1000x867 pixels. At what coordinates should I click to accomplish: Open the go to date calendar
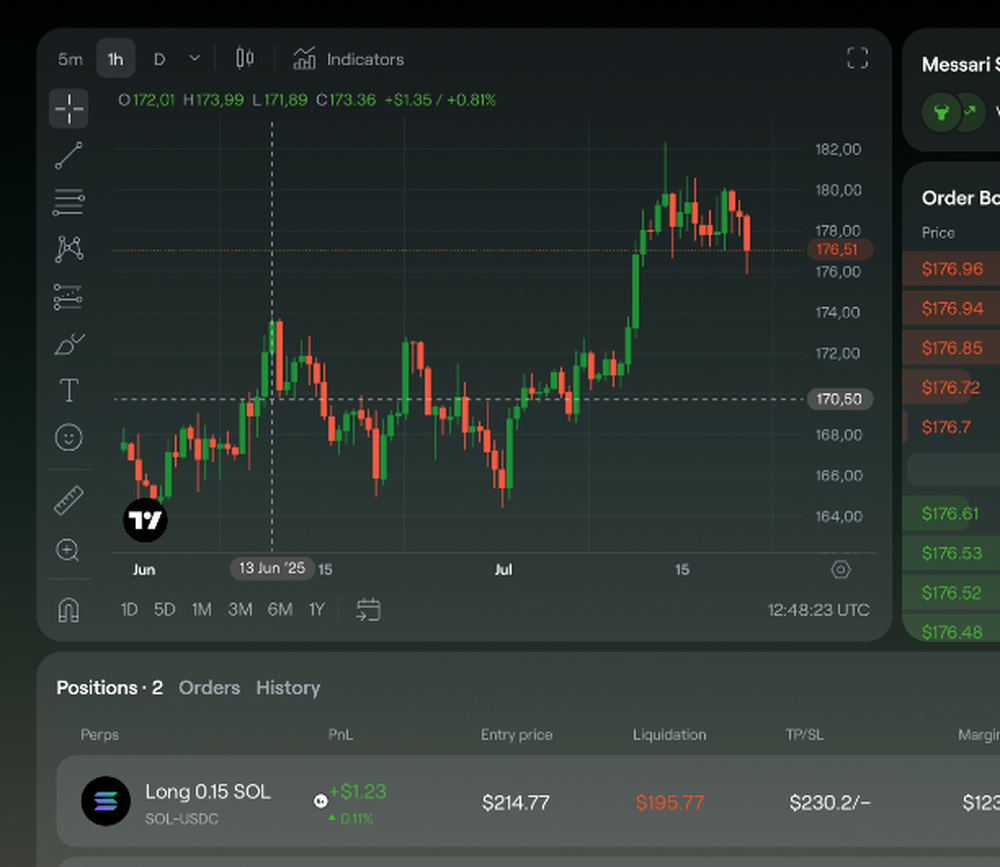[368, 610]
